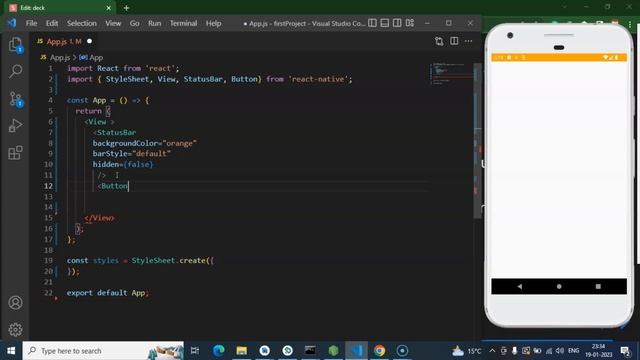Click the 'const styles = StyleSheet.create({' line
The width and height of the screenshot is (640, 360).
140,261
